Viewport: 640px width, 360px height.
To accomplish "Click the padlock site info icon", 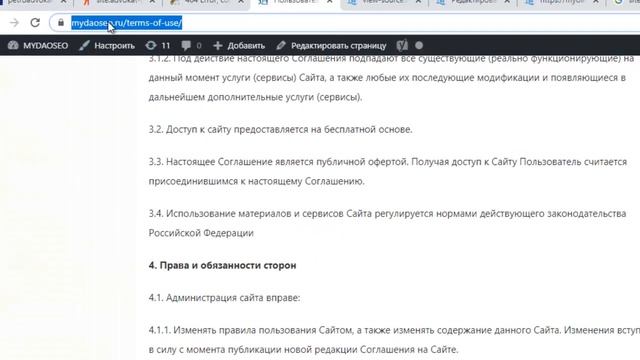I will [61, 23].
